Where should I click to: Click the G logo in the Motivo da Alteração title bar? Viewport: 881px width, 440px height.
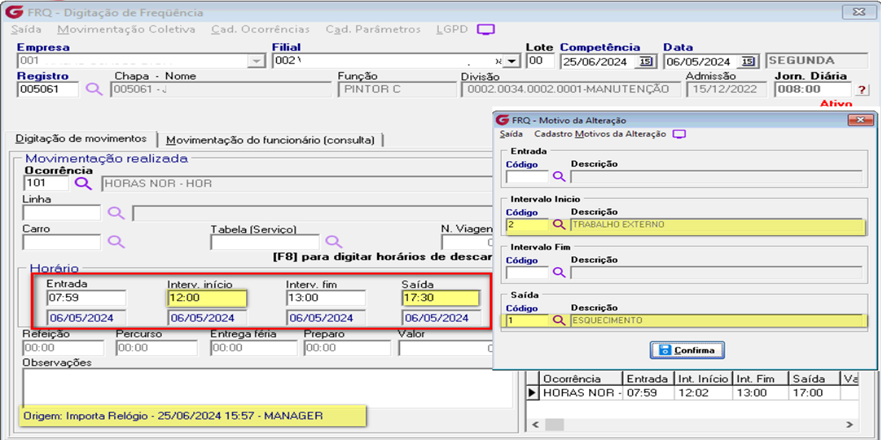click(x=503, y=120)
